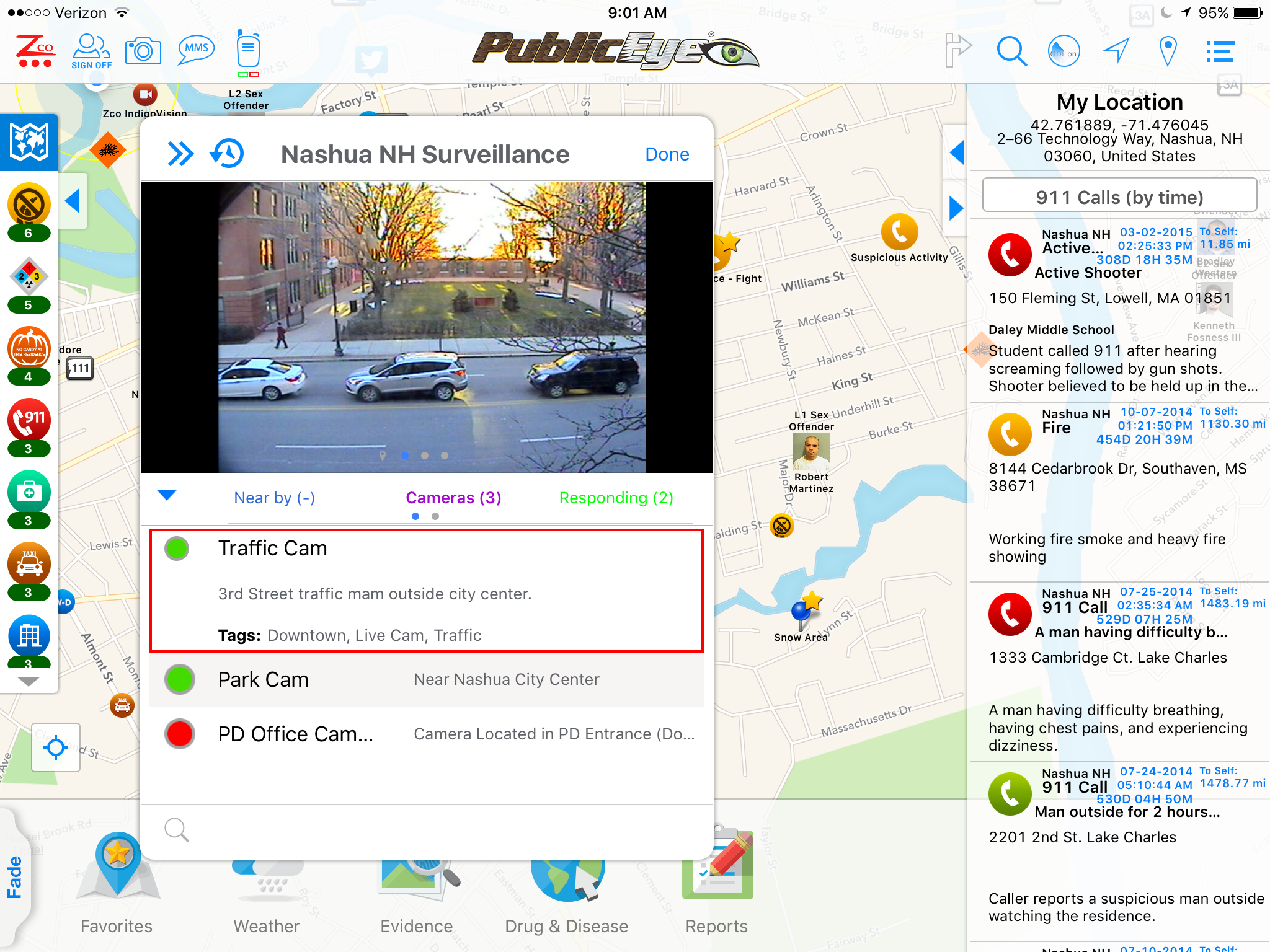Tap taxi marker near Almont St
Screen dimensions: 1270x952
click(x=122, y=705)
